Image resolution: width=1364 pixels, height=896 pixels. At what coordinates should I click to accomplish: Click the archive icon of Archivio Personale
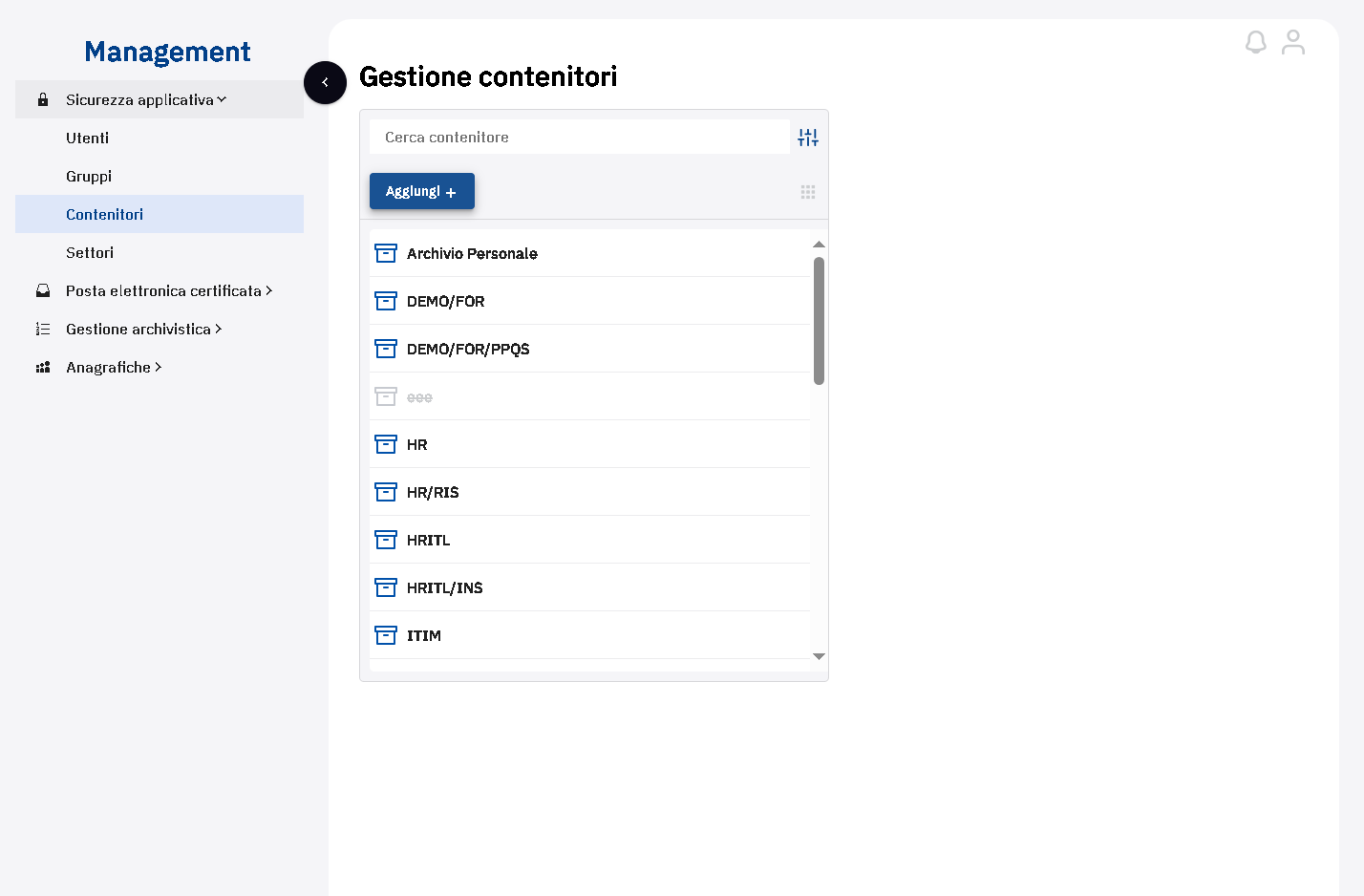click(x=386, y=253)
